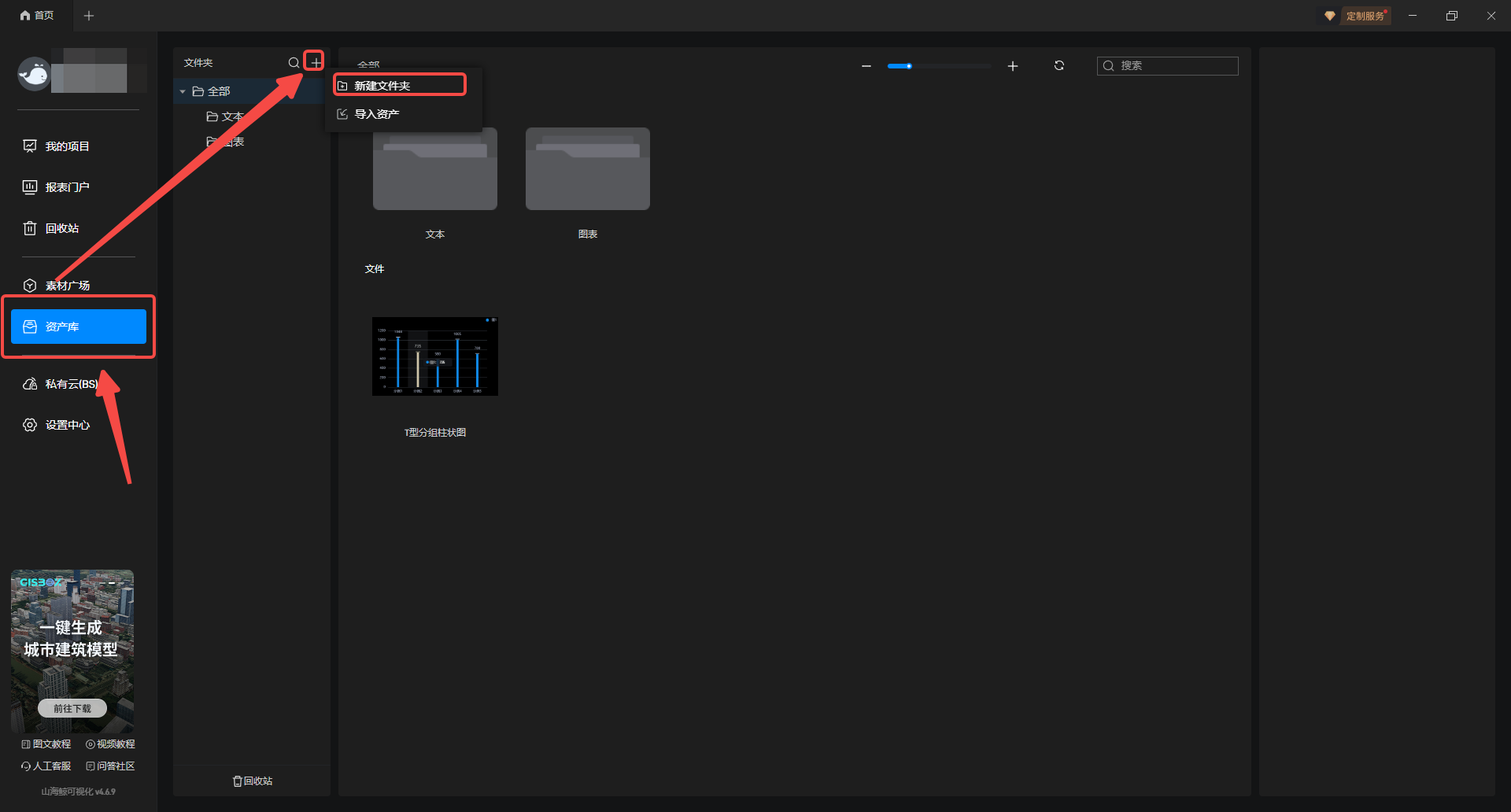Open 设置中心 in sidebar
This screenshot has height=812, width=1511.
pyautogui.click(x=67, y=425)
